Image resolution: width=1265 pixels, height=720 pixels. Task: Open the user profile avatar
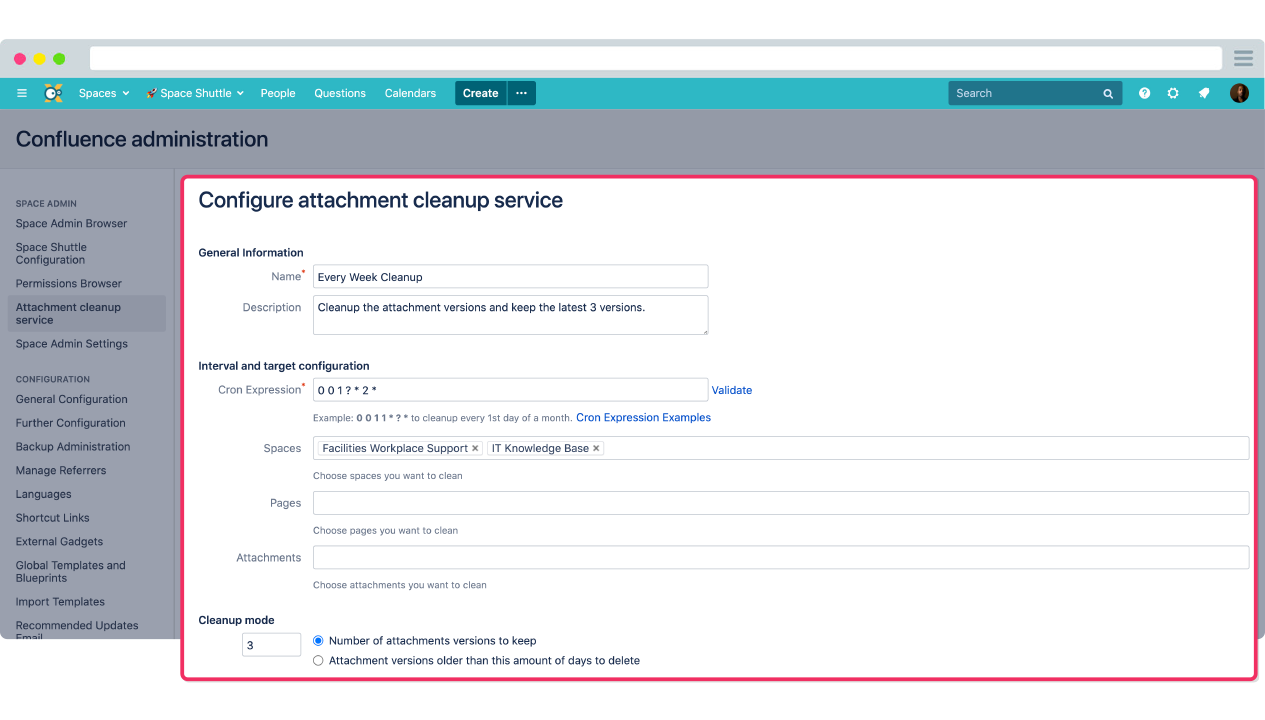(x=1239, y=93)
